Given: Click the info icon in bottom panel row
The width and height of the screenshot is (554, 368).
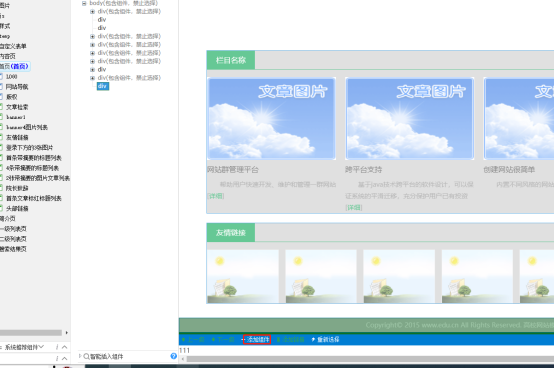Looking at the screenshot, I should pyautogui.click(x=57, y=358).
